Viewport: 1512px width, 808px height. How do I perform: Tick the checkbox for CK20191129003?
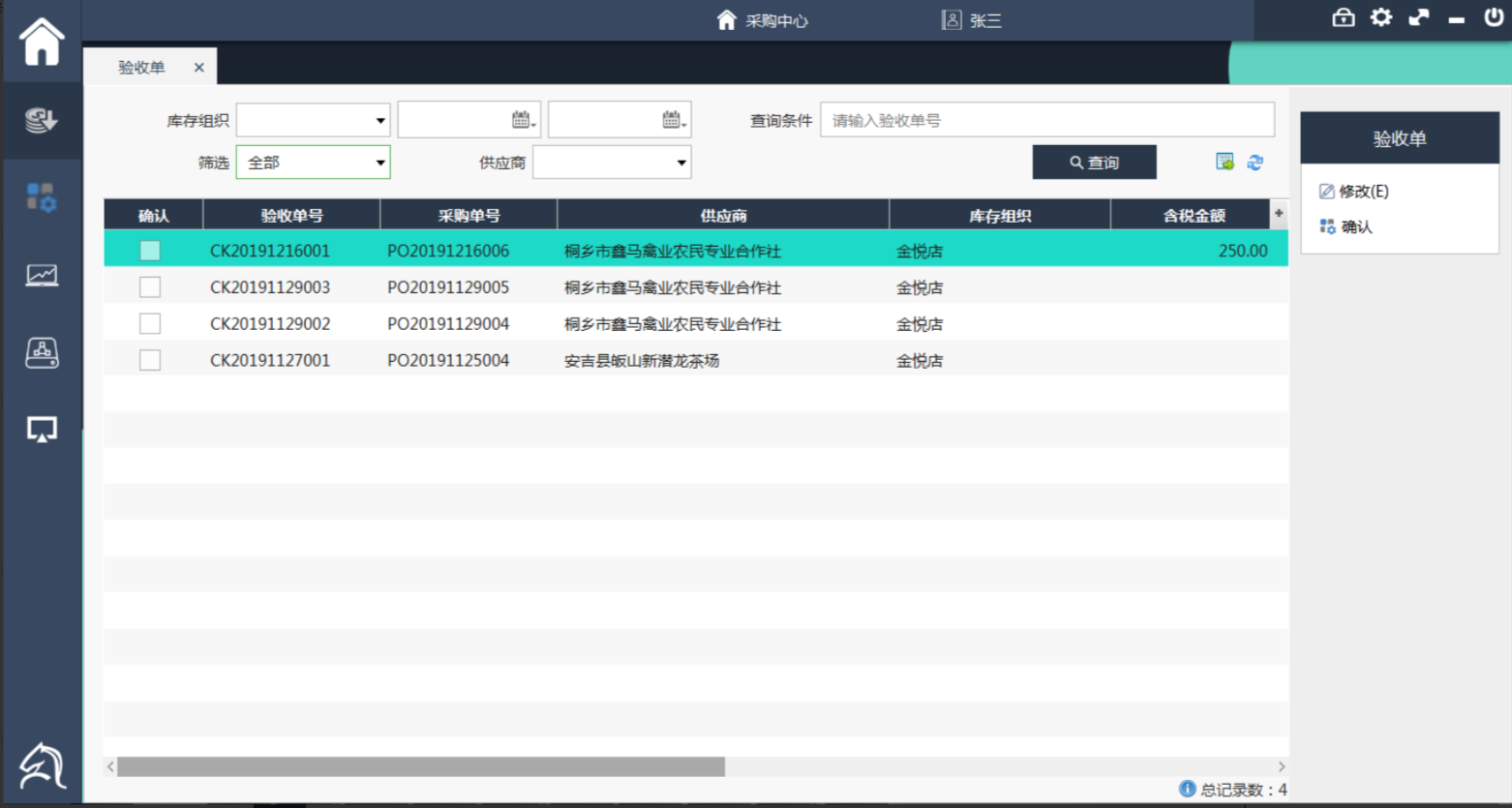150,287
